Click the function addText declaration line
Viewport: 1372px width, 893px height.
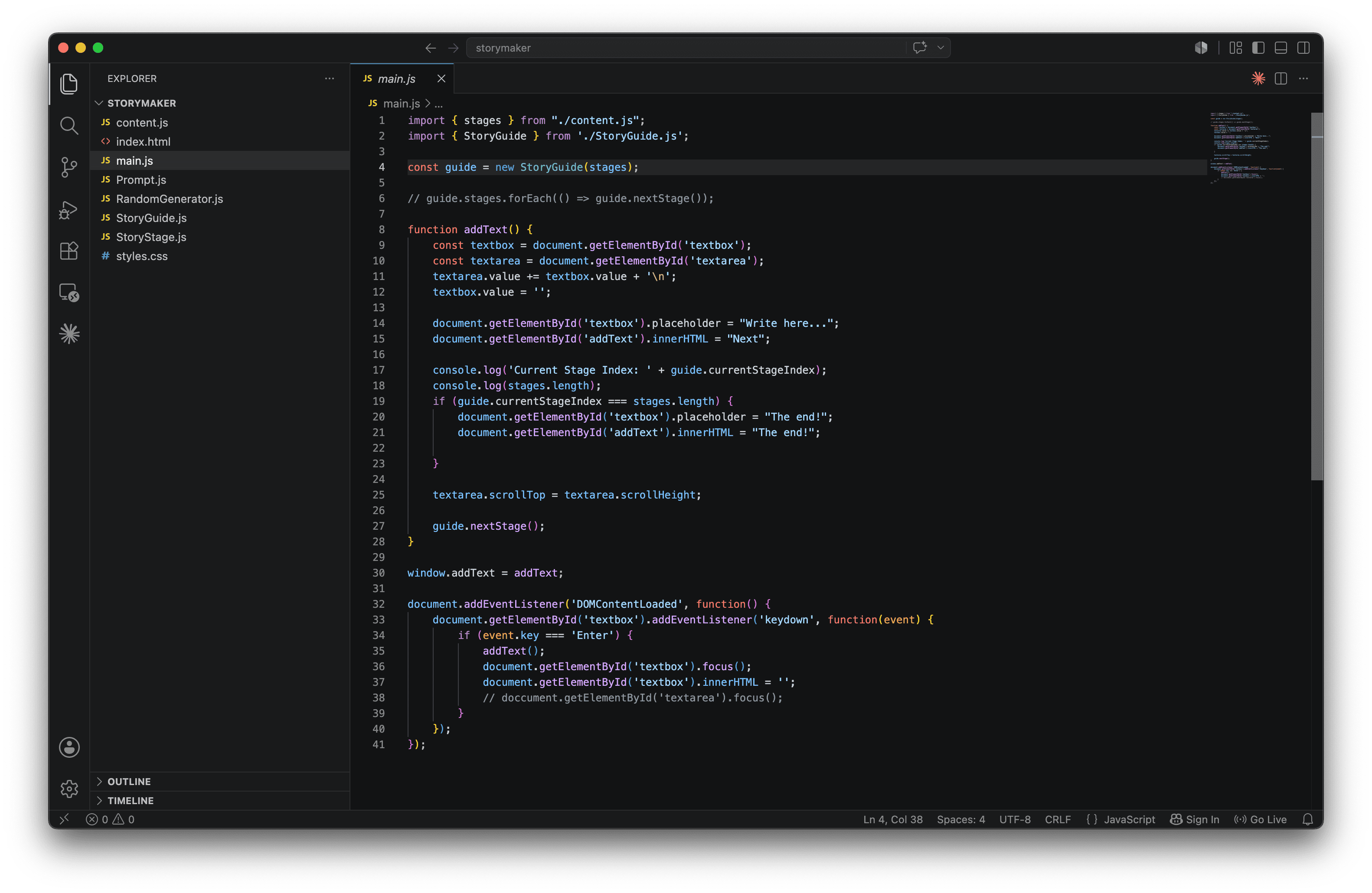(470, 229)
